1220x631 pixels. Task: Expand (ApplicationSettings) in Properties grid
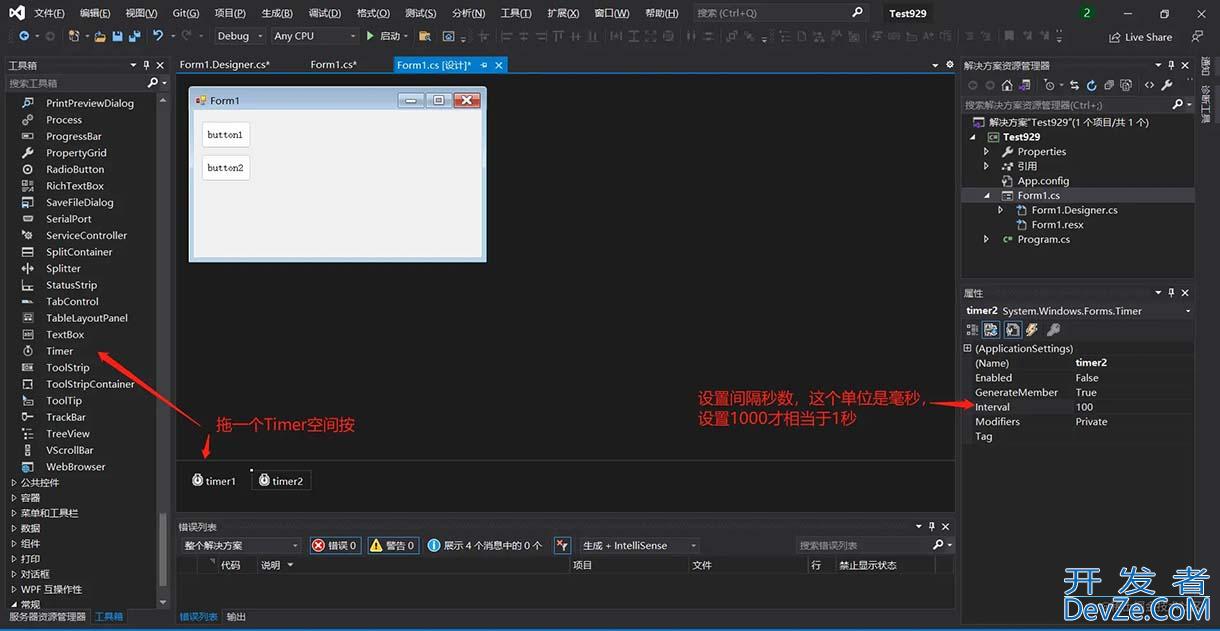pos(967,348)
